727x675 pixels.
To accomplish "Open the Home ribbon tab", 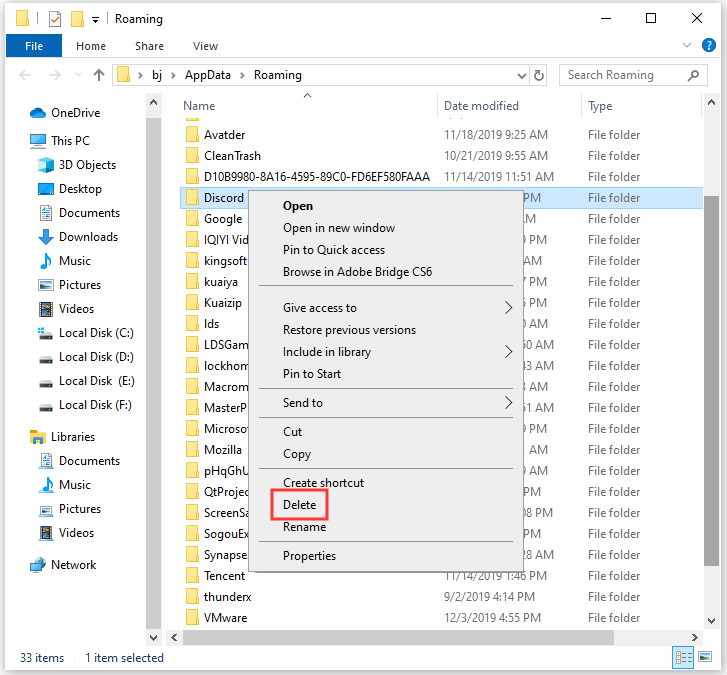I will pyautogui.click(x=91, y=46).
